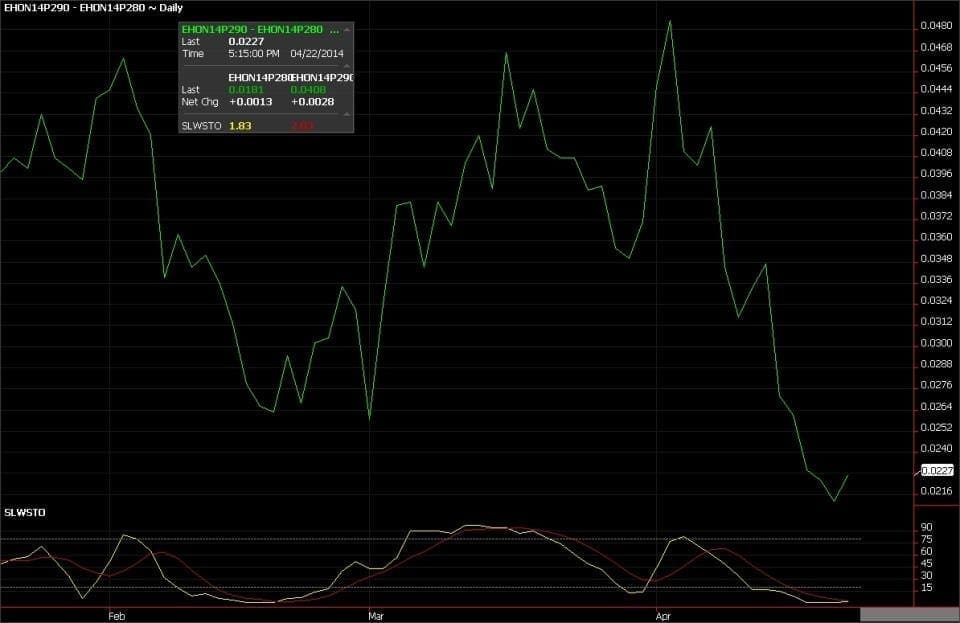Collapse the SLWSTO section in the info box
The height and width of the screenshot is (623, 960).
(x=347, y=115)
